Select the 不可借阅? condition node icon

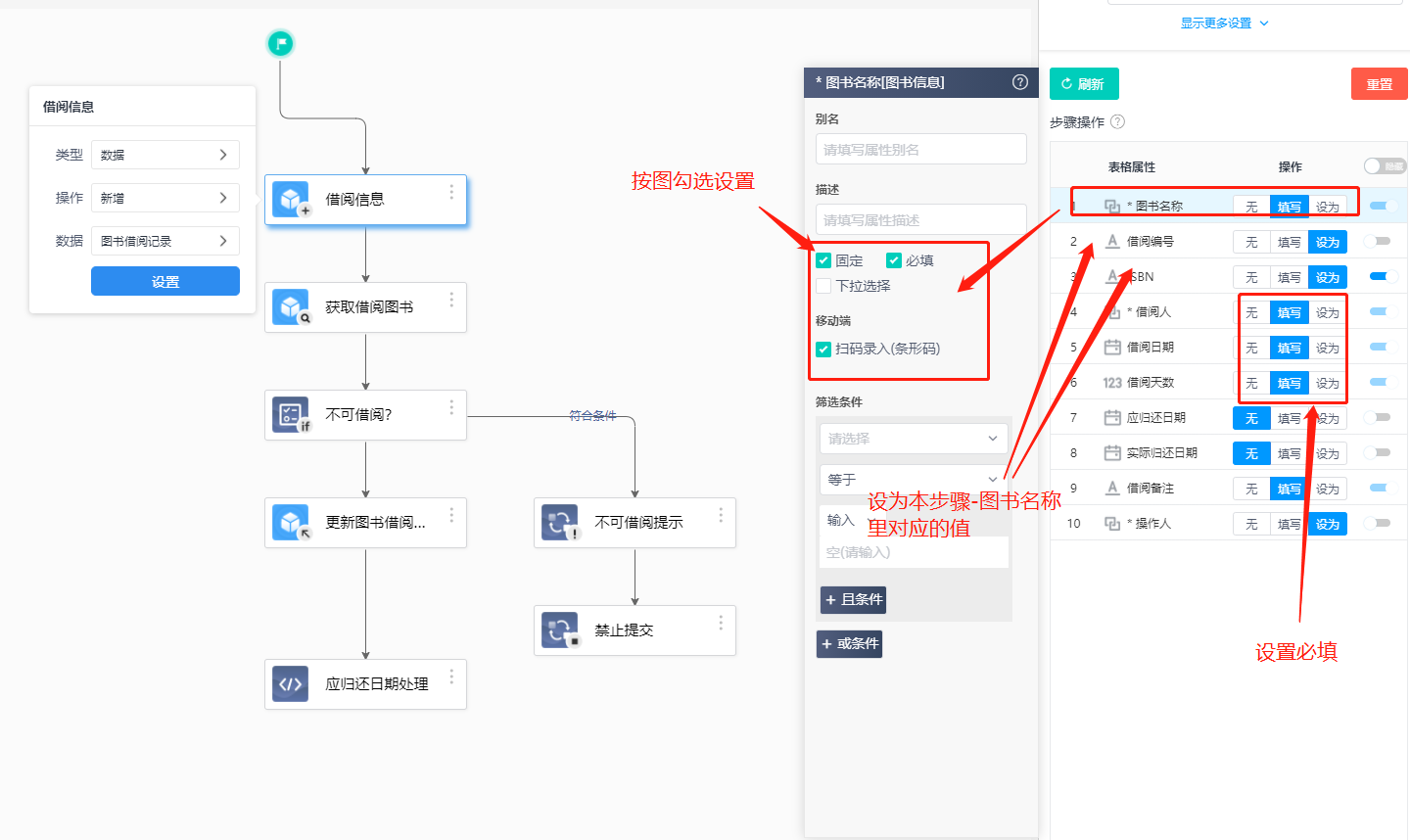[x=291, y=414]
